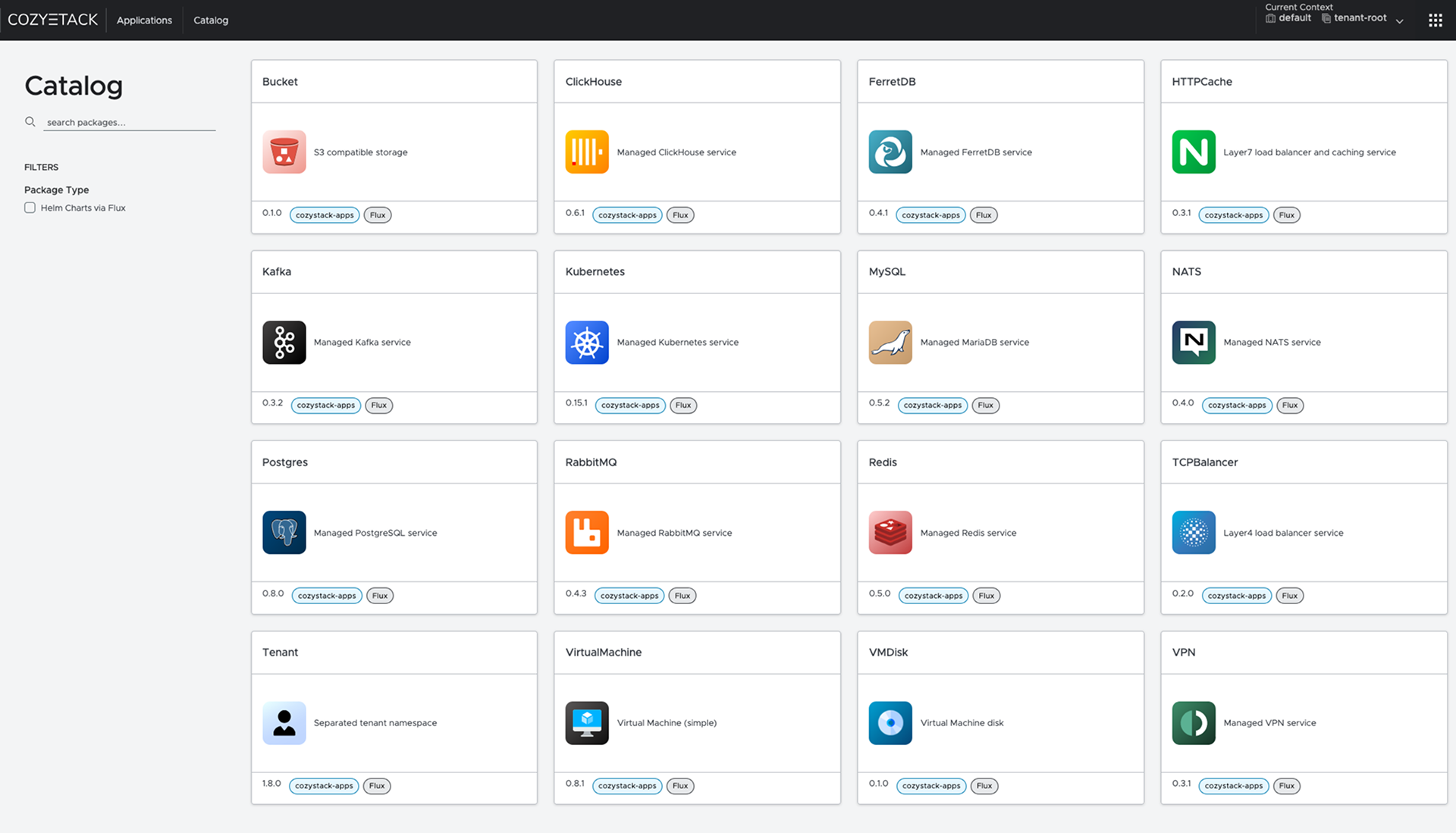
Task: Click the Flux tag on Tenant card
Action: click(377, 786)
